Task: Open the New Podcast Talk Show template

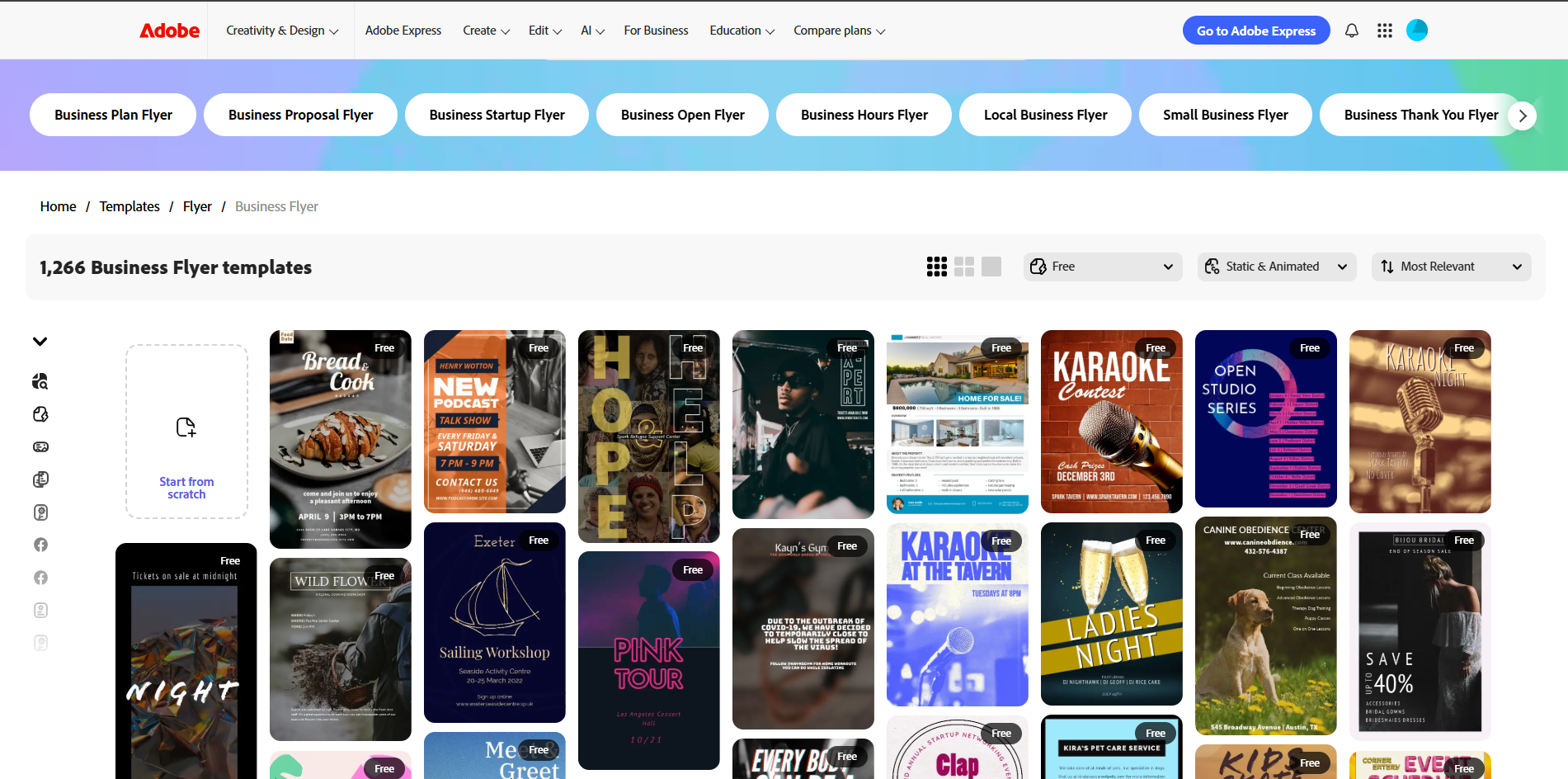Action: coord(494,421)
